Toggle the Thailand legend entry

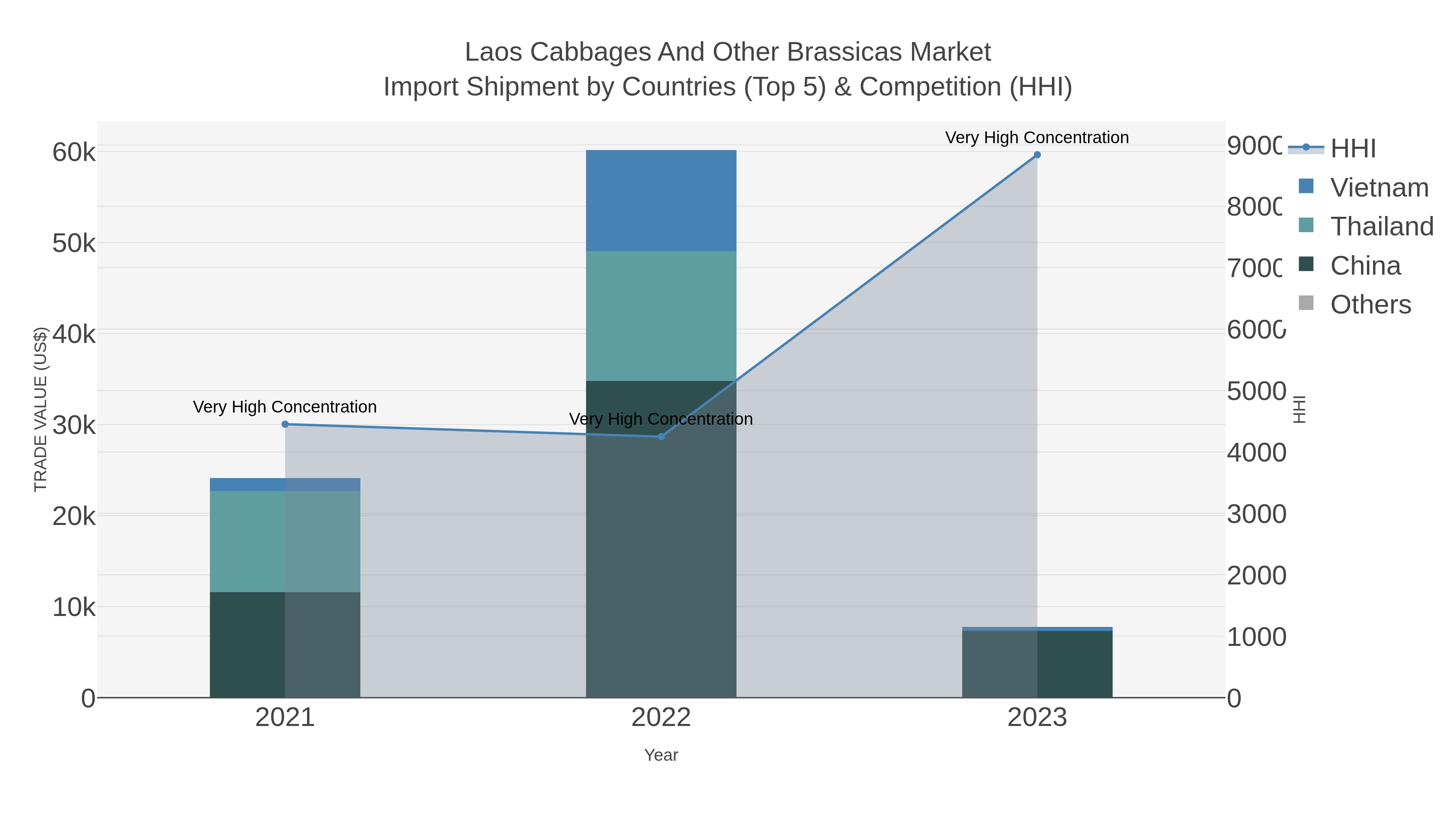click(1366, 226)
